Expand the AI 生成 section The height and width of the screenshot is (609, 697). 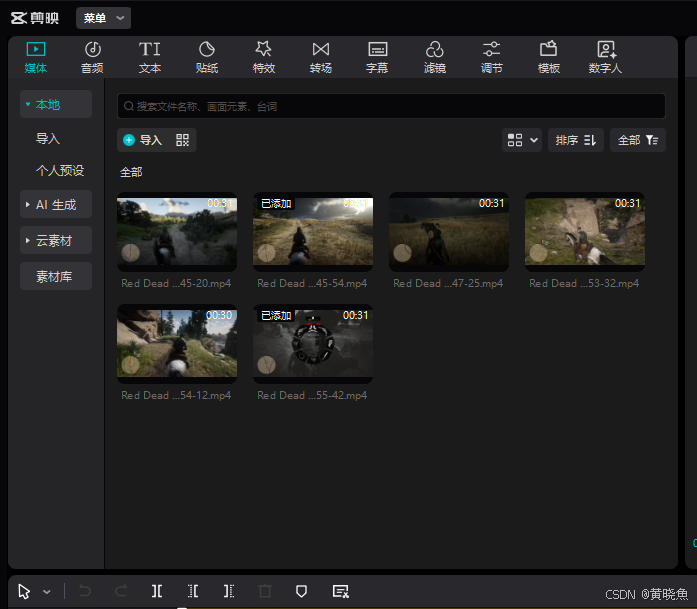pyautogui.click(x=56, y=204)
